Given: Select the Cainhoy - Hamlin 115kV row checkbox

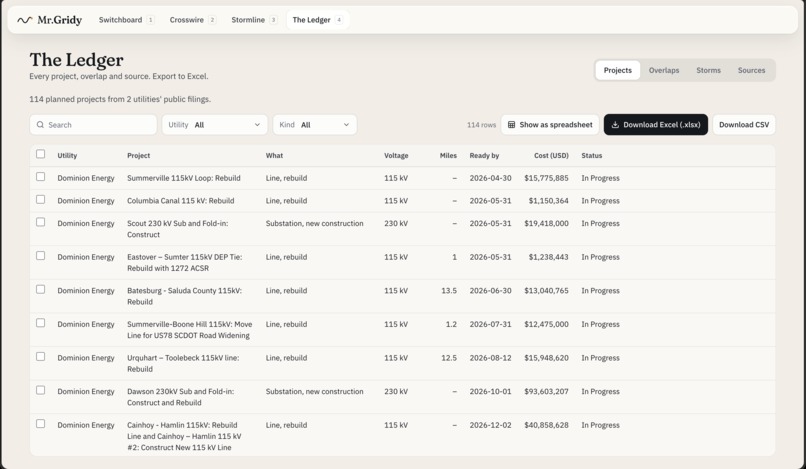Looking at the screenshot, I should pyautogui.click(x=41, y=423).
